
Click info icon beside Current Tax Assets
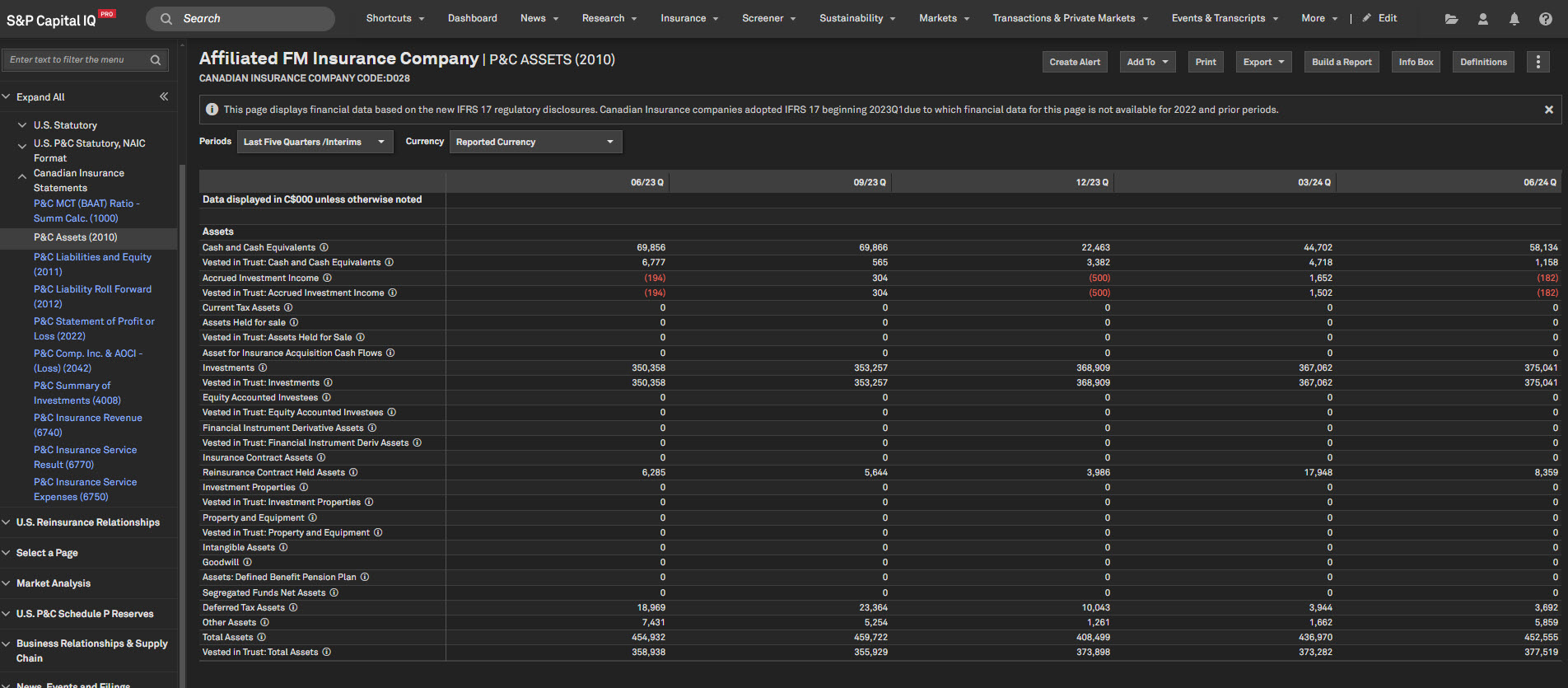[288, 307]
